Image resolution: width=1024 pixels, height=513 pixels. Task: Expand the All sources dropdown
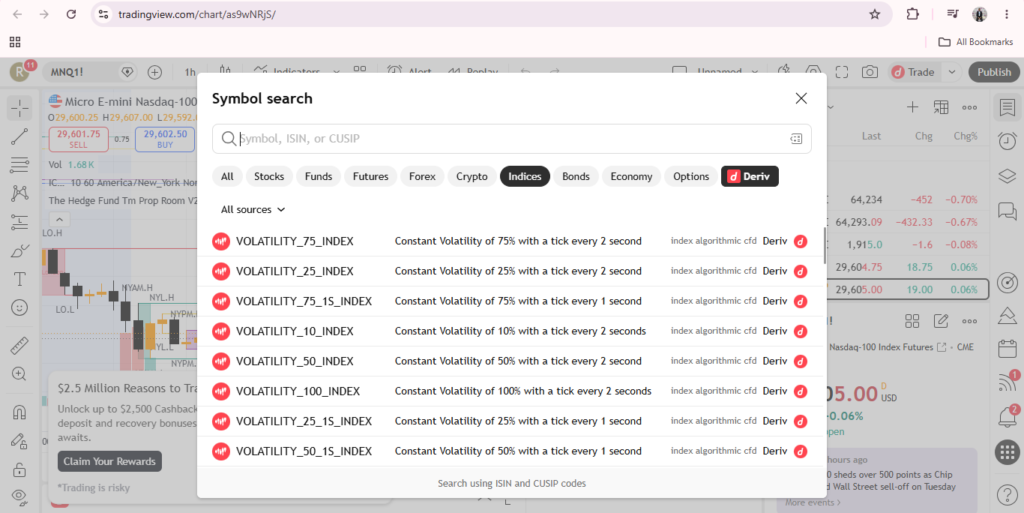pyautogui.click(x=253, y=210)
